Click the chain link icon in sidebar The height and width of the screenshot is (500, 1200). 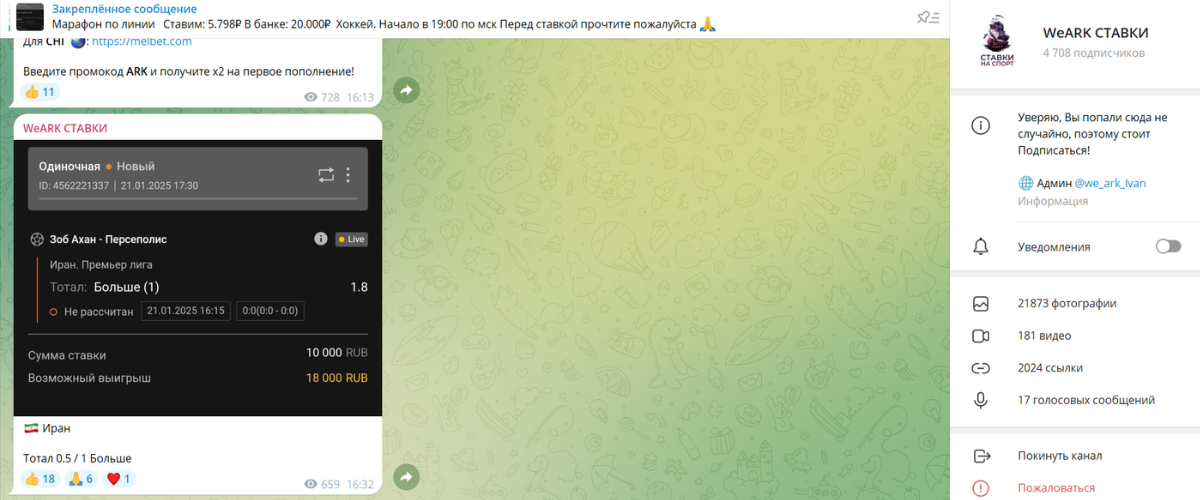[980, 368]
